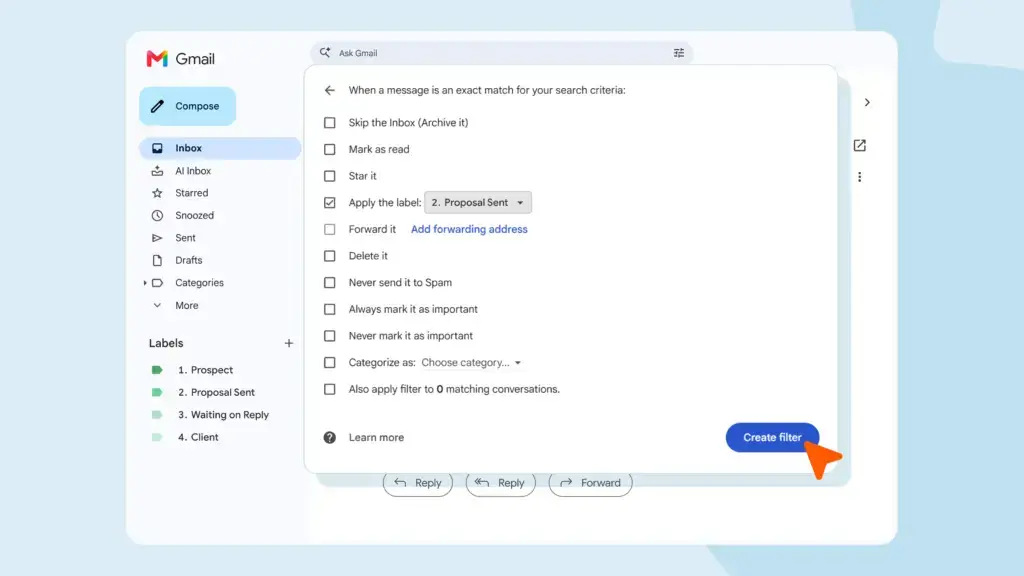The width and height of the screenshot is (1024, 576).
Task: Open message in new window icon
Action: point(859,146)
